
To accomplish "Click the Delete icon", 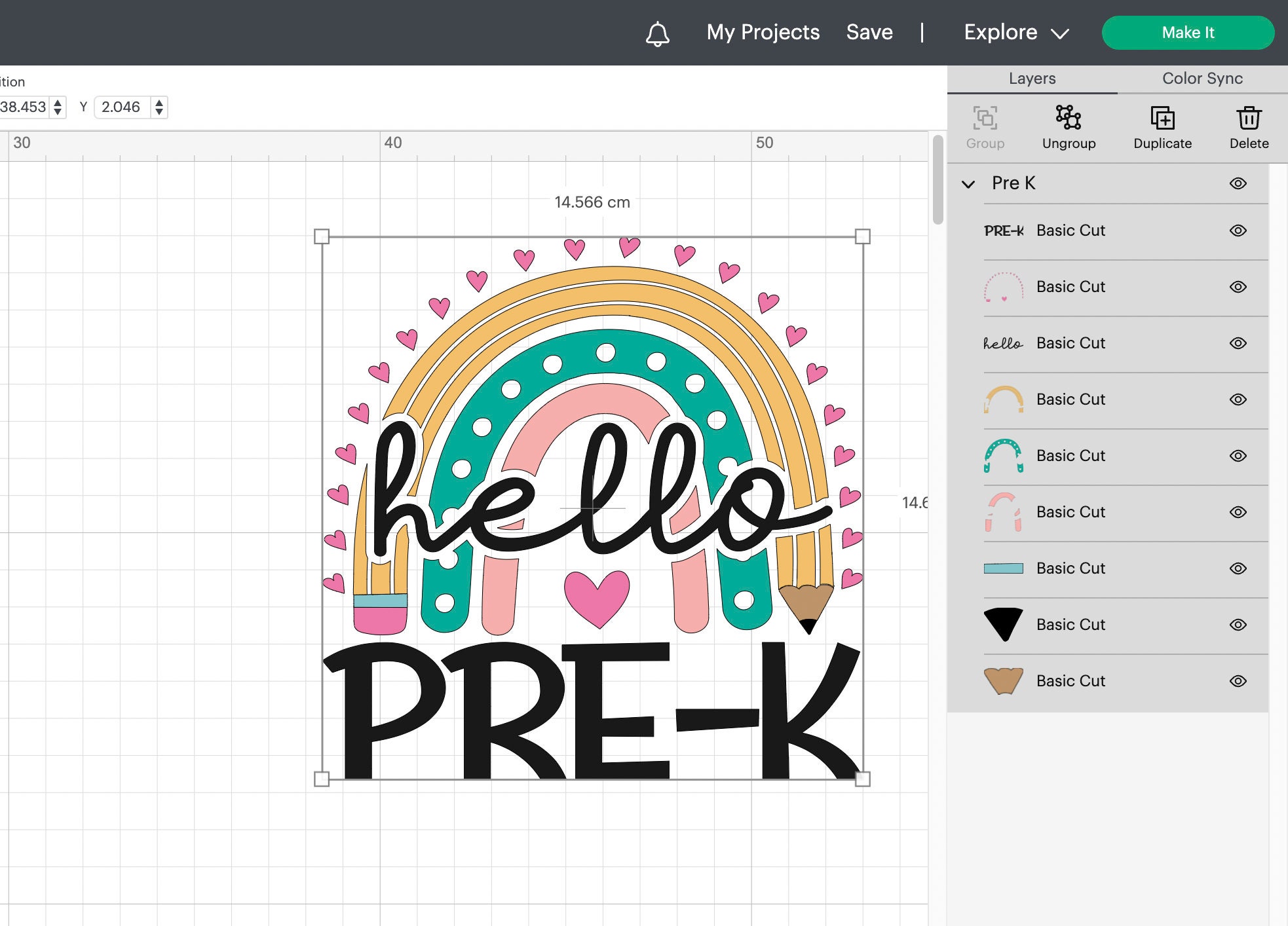I will point(1248,126).
